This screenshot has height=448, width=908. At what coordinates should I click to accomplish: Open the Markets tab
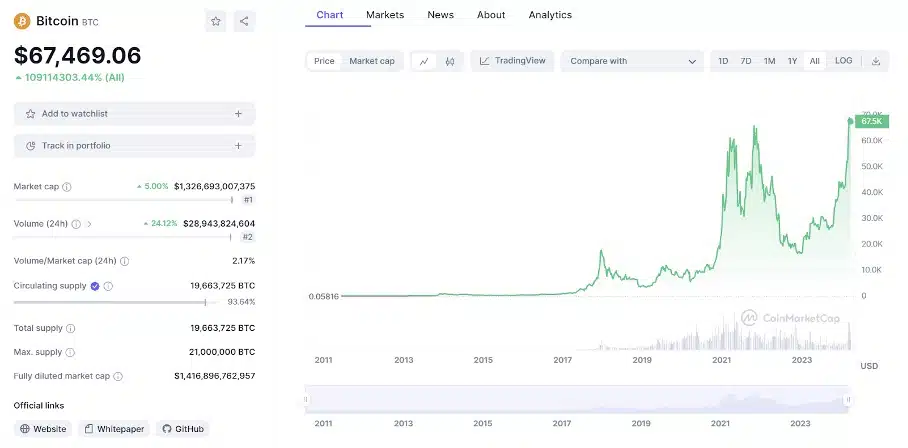point(385,15)
